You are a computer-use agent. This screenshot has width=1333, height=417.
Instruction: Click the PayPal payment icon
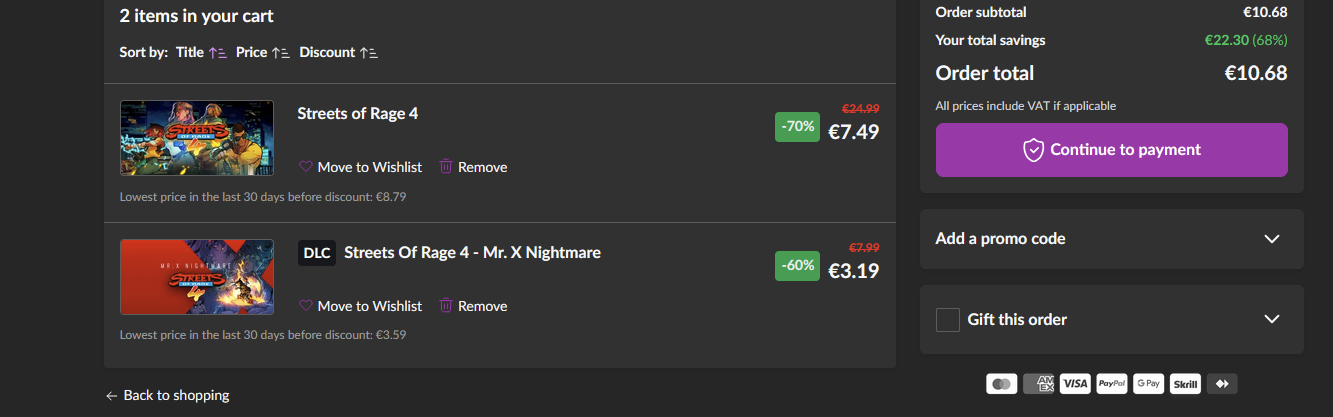1112,383
